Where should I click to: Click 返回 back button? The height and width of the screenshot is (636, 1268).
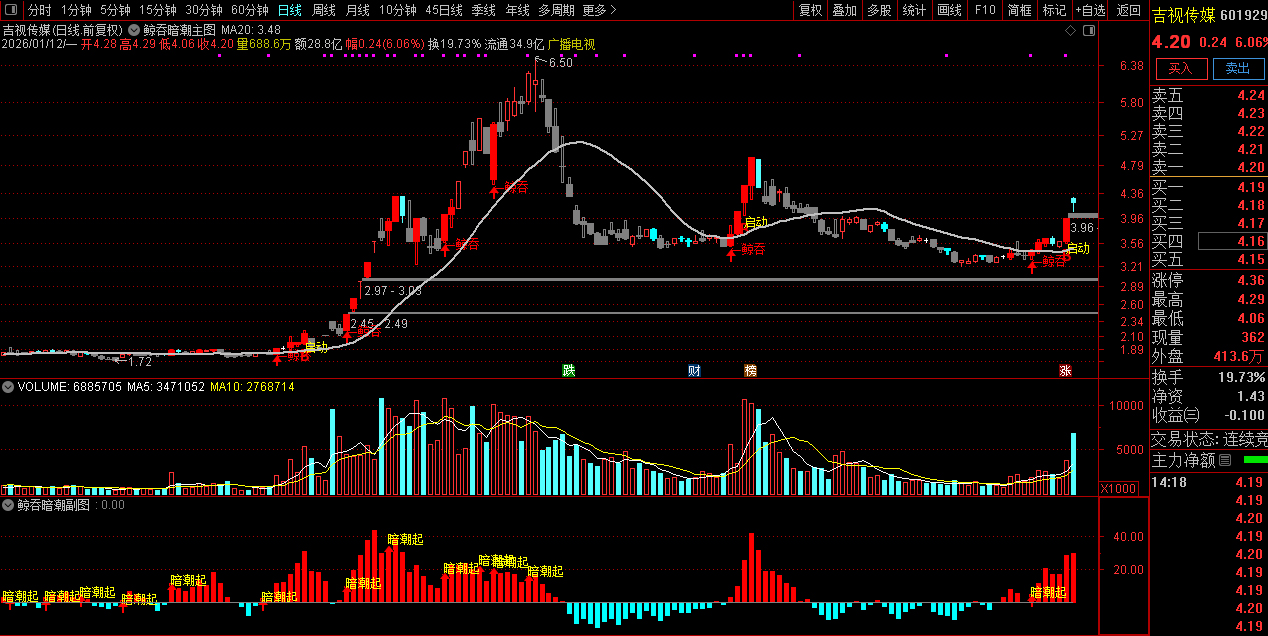(1129, 10)
